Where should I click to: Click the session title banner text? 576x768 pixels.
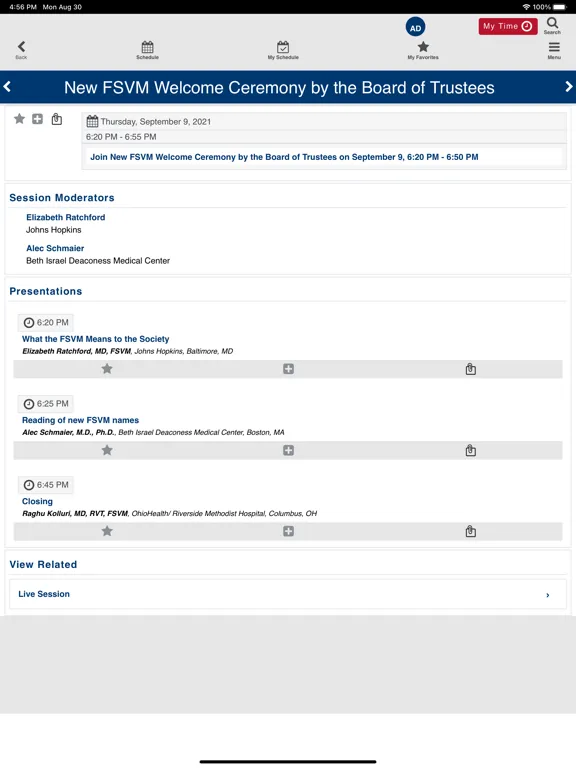click(x=279, y=87)
